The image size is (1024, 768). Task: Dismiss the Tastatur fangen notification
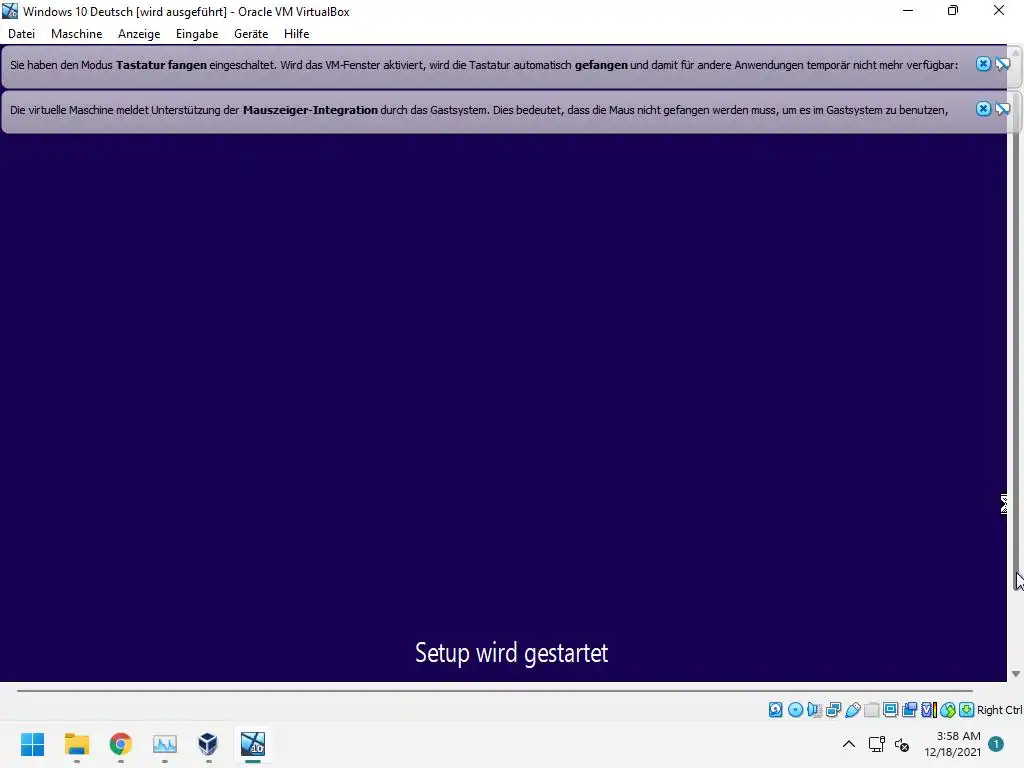[983, 64]
